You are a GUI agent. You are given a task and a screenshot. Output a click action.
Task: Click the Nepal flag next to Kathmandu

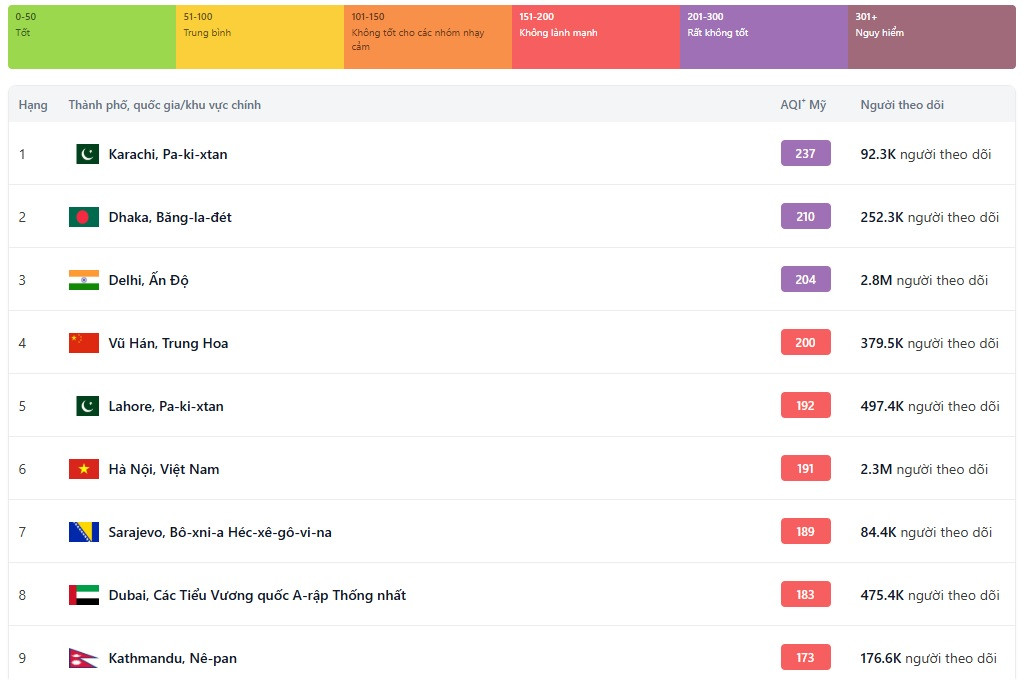click(83, 658)
